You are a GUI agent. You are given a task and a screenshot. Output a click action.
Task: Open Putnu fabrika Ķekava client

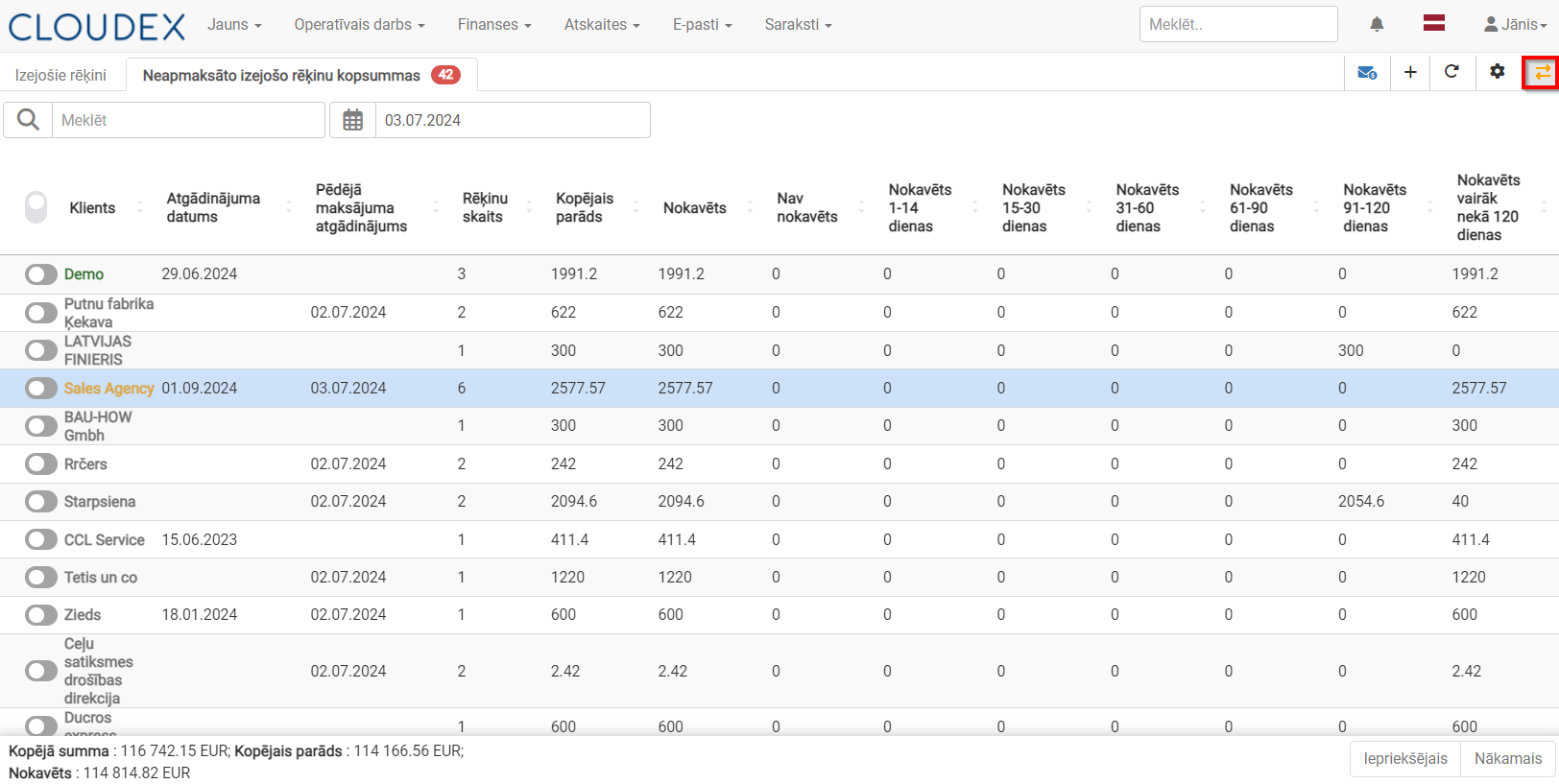[108, 313]
